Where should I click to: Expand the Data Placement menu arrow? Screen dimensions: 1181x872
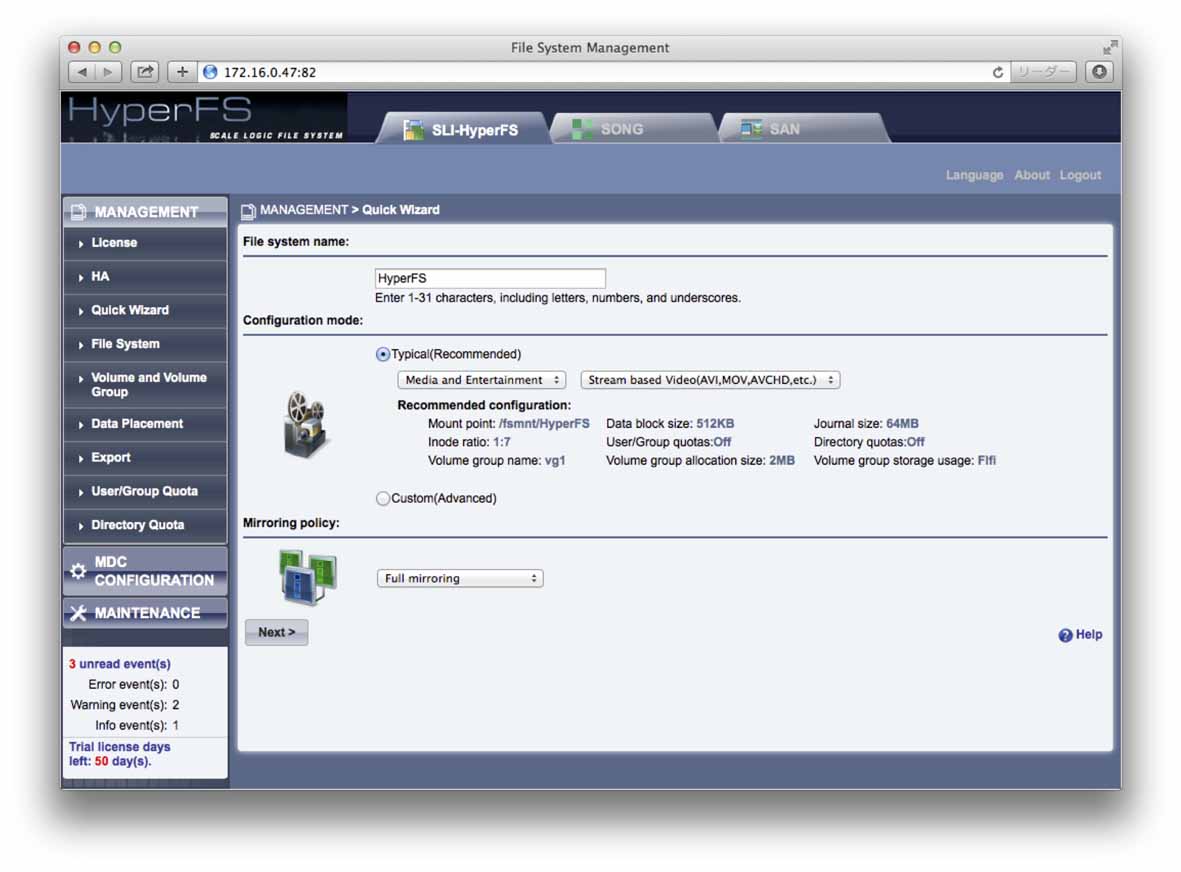click(81, 425)
